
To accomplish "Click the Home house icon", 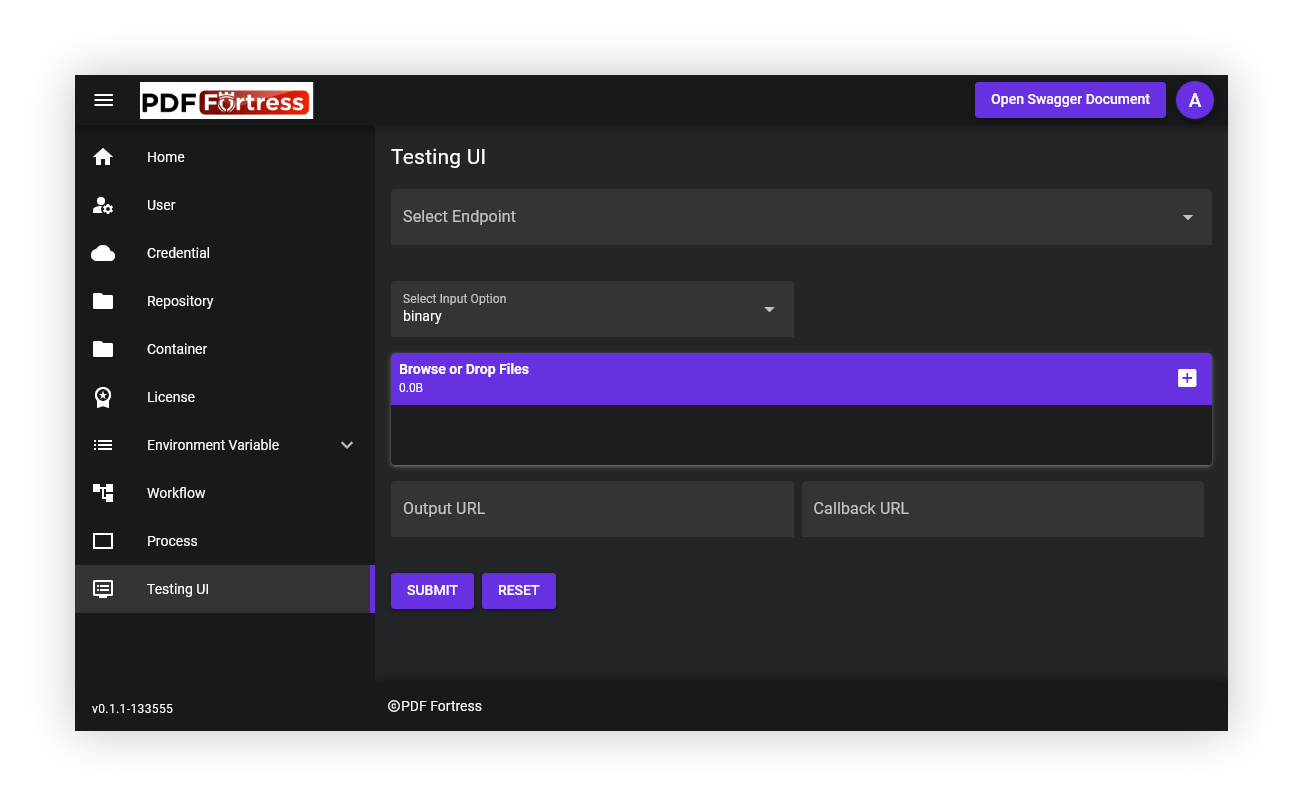I will coord(103,157).
